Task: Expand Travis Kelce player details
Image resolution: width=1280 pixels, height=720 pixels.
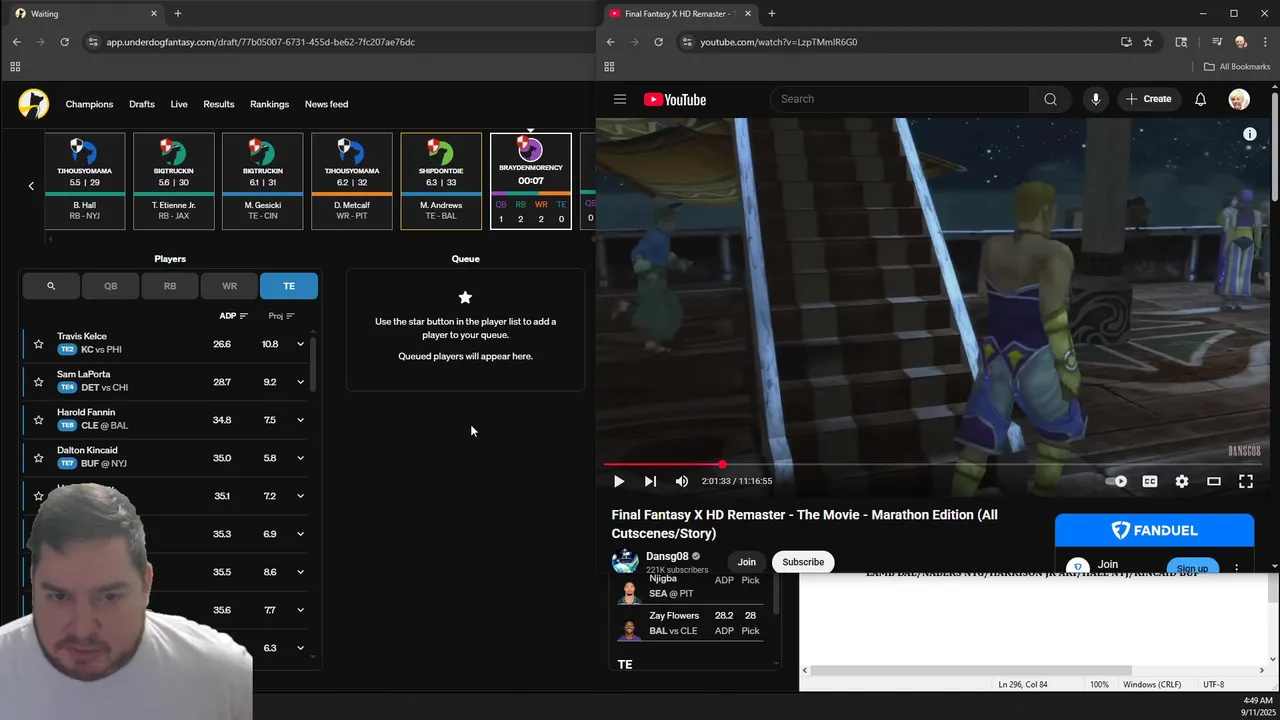Action: pyautogui.click(x=300, y=344)
